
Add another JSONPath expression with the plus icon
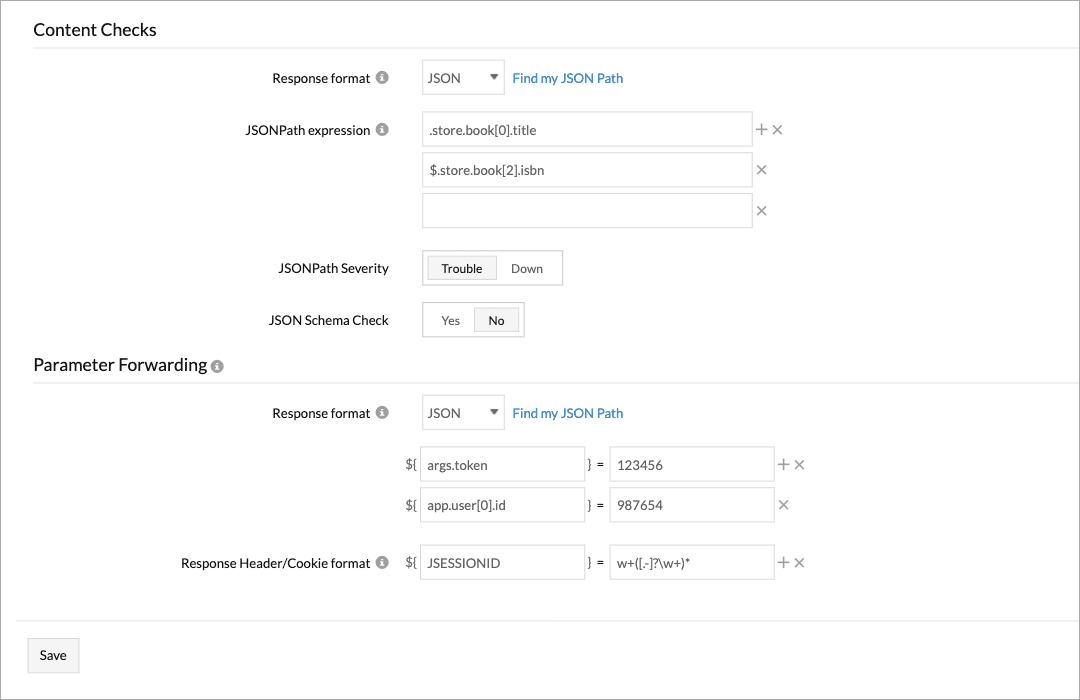[x=760, y=129]
